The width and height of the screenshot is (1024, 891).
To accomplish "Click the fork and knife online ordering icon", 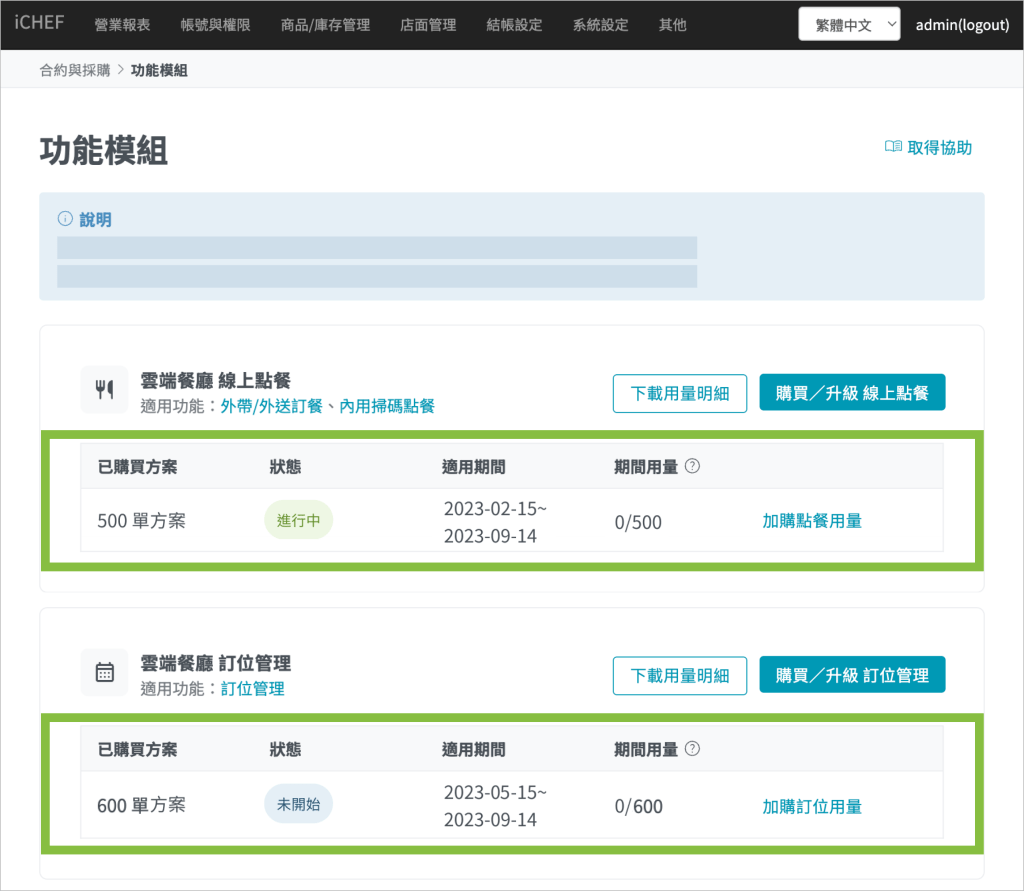I will 104,390.
